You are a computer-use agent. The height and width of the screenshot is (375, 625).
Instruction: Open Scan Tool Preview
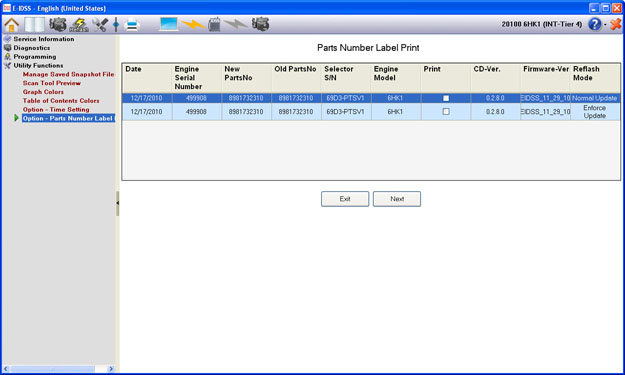tap(52, 83)
